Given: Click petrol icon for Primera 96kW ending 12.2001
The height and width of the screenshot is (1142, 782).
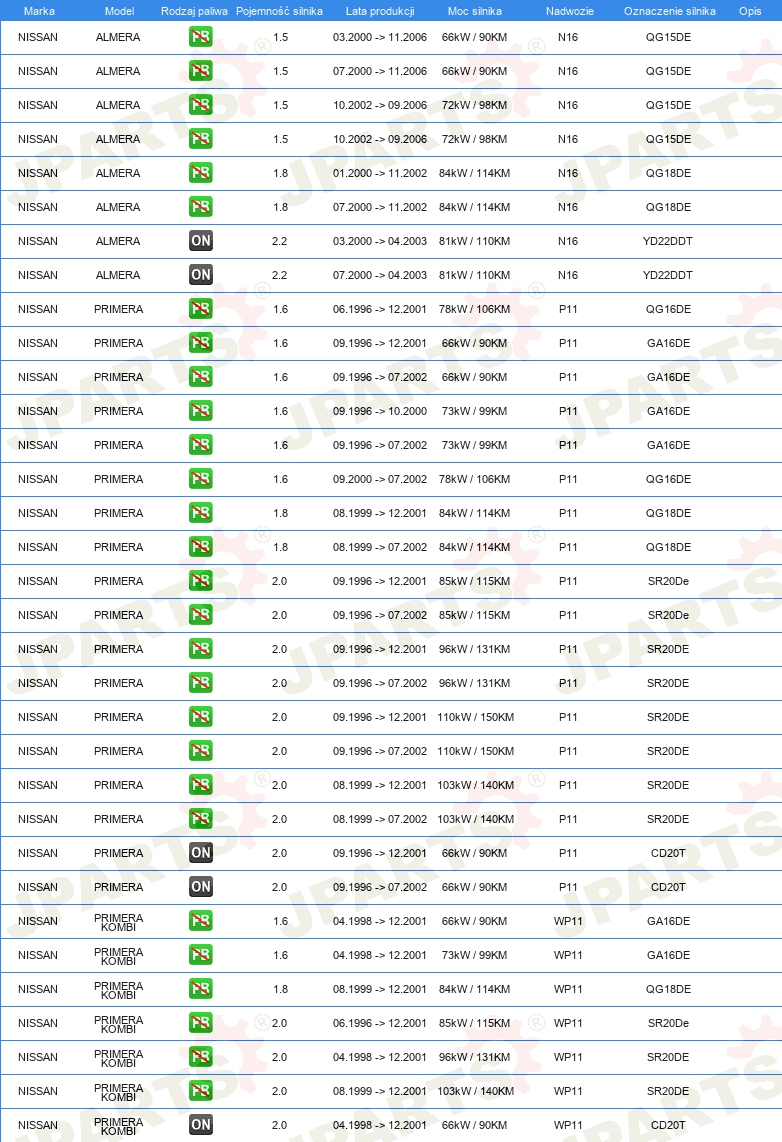Looking at the screenshot, I should pos(200,648).
